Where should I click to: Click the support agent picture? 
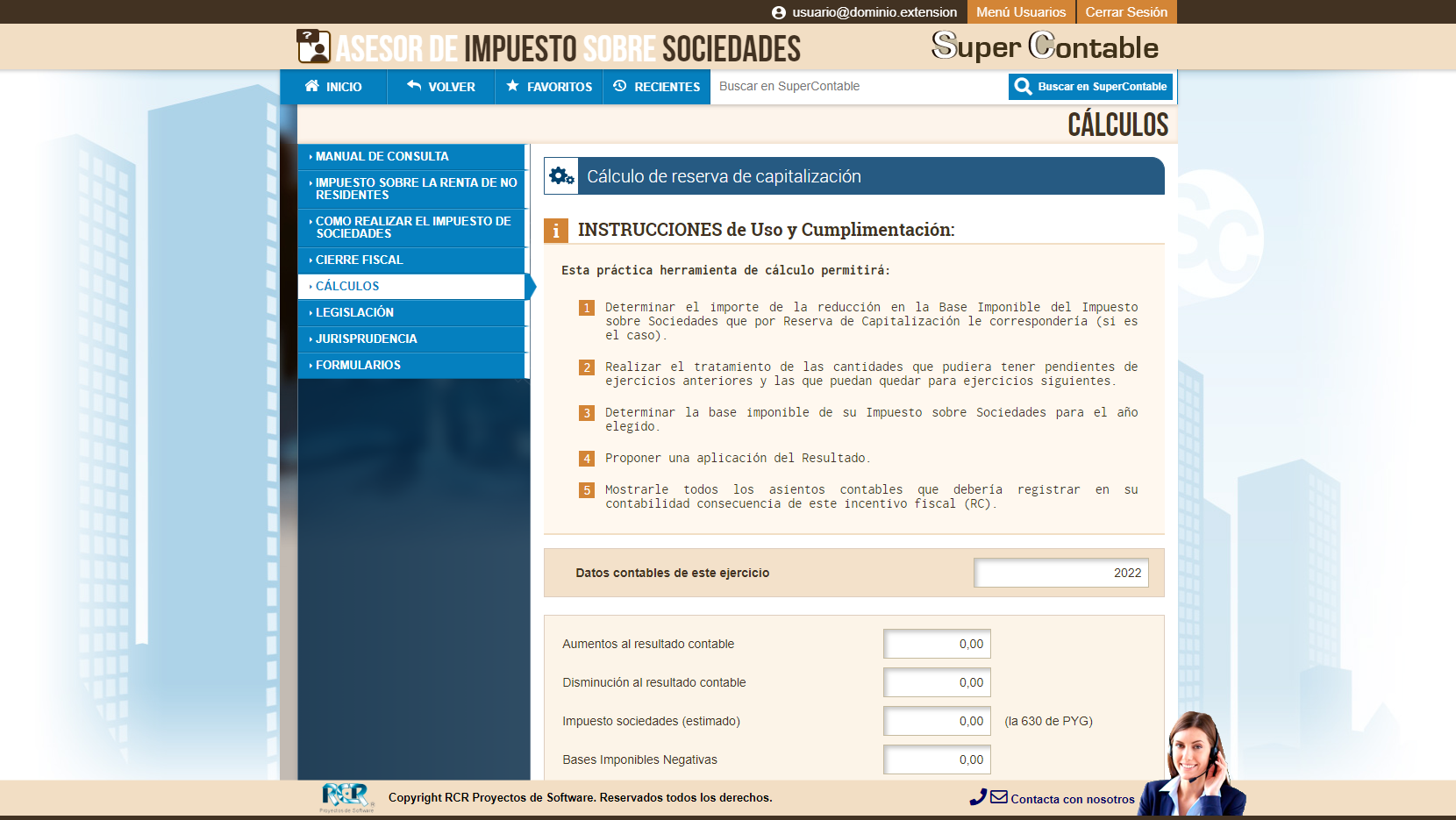(x=1193, y=765)
